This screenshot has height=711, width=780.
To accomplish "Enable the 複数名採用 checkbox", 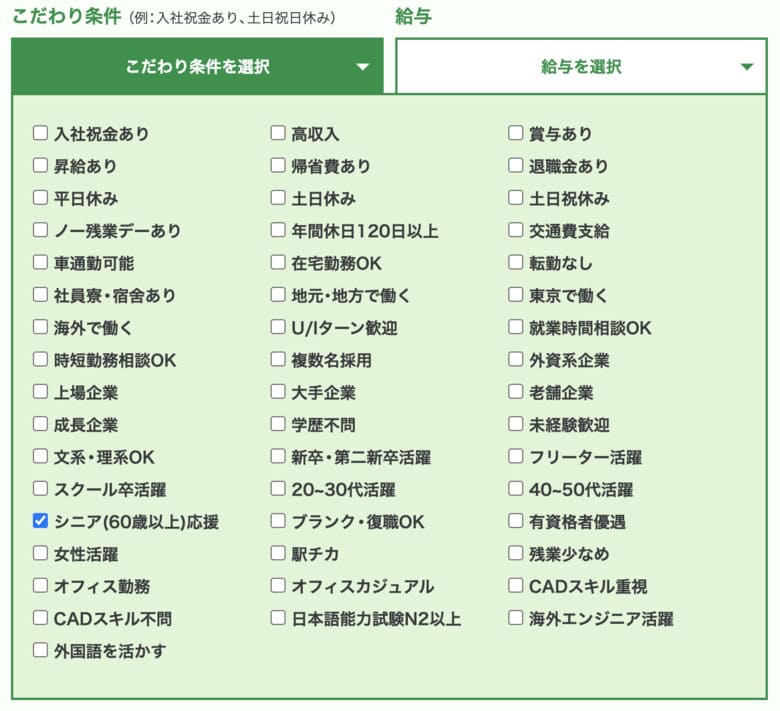I will tap(278, 359).
